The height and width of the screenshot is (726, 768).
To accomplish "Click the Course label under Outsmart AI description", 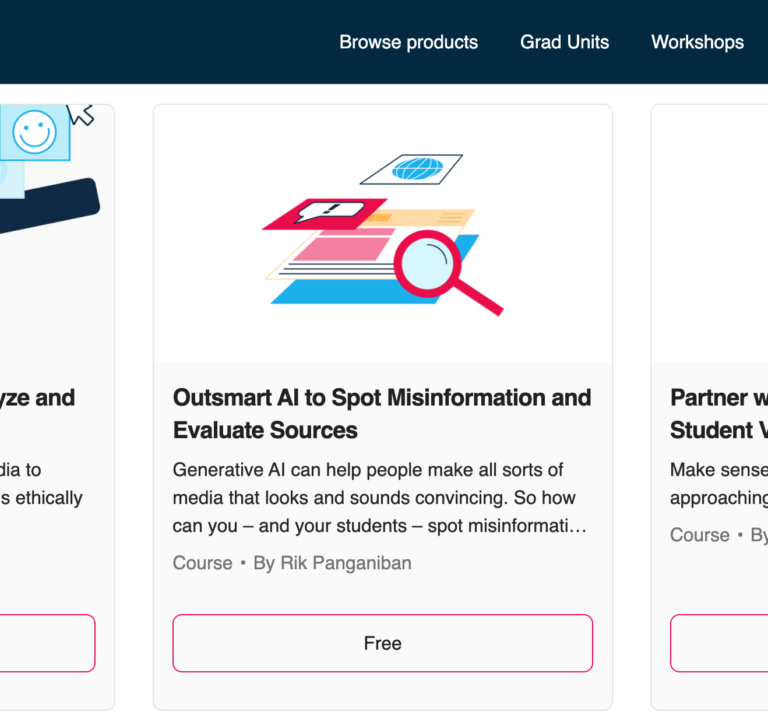I will coord(202,563).
